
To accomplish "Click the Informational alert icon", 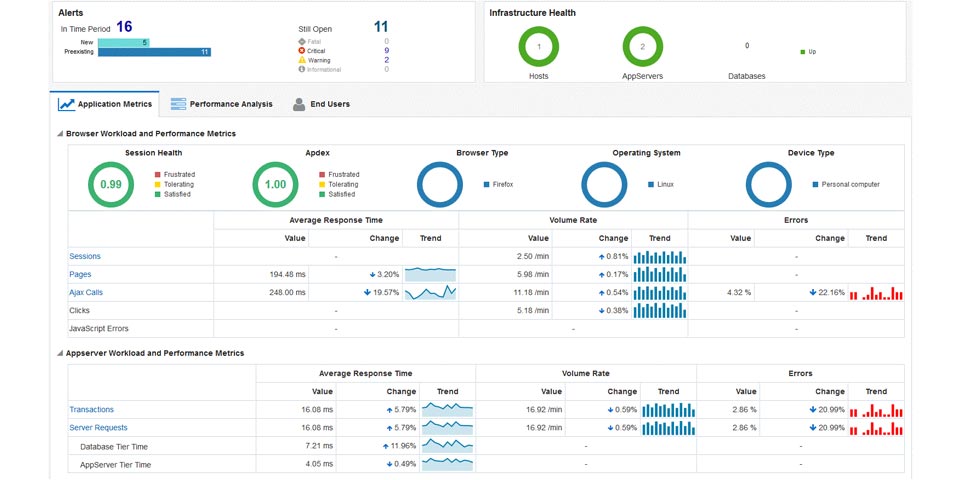I will tap(301, 69).
